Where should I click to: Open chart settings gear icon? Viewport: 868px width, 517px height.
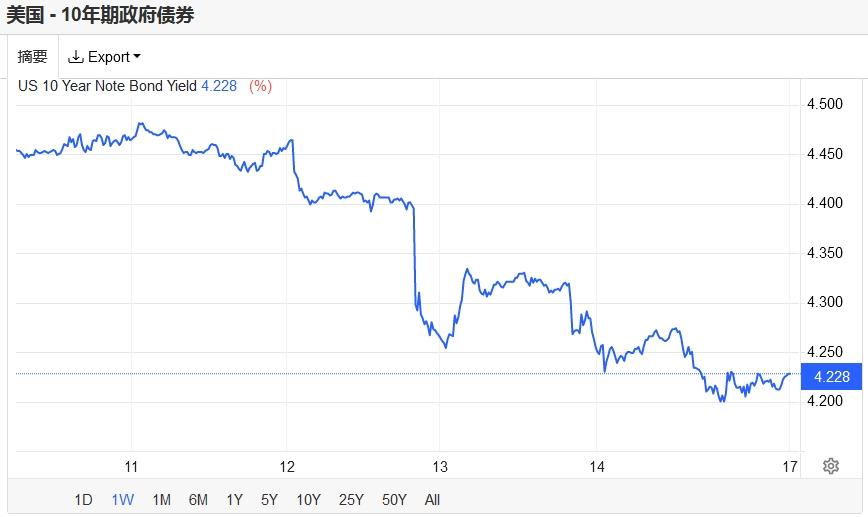(x=830, y=466)
